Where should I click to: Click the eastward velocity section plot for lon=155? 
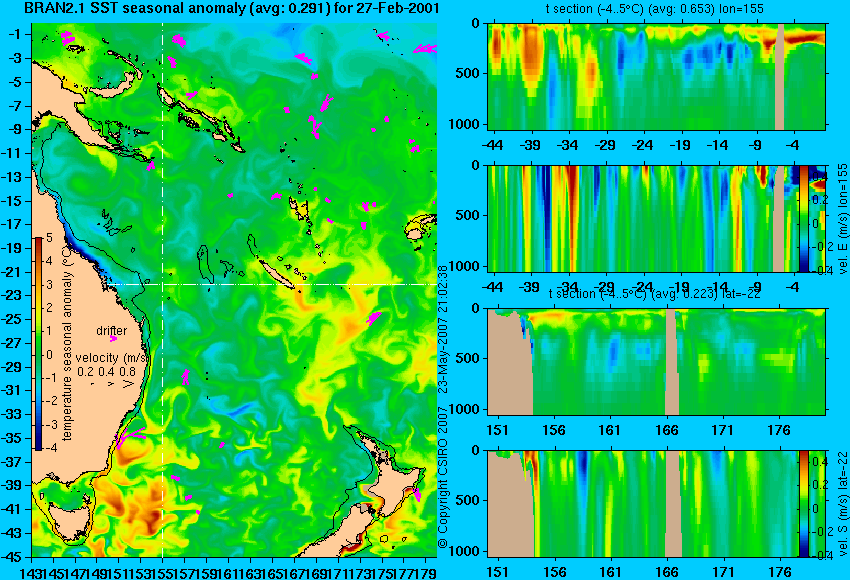pos(657,218)
